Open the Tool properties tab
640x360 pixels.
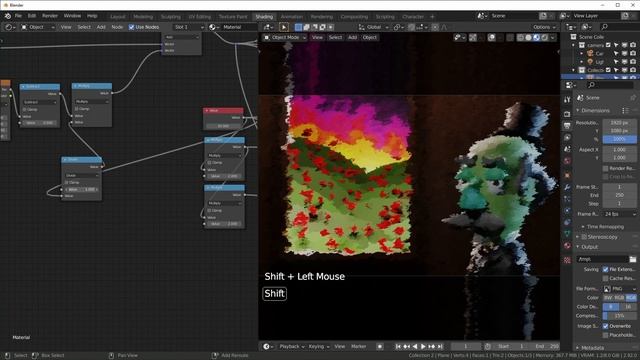[567, 100]
